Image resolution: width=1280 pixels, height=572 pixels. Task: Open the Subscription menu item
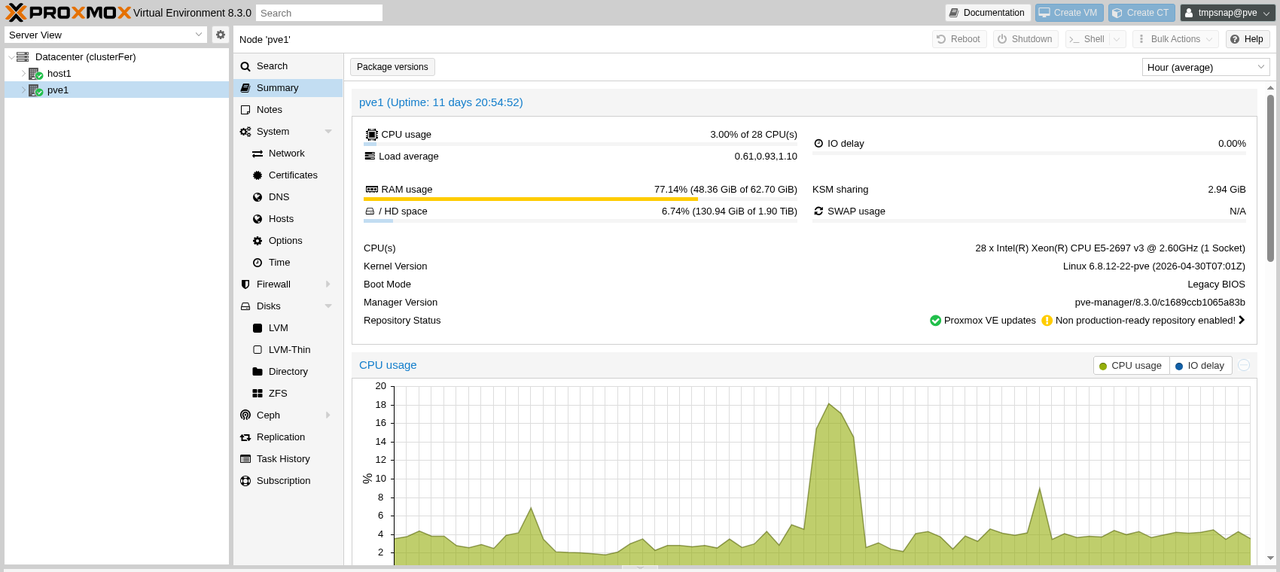288,481
